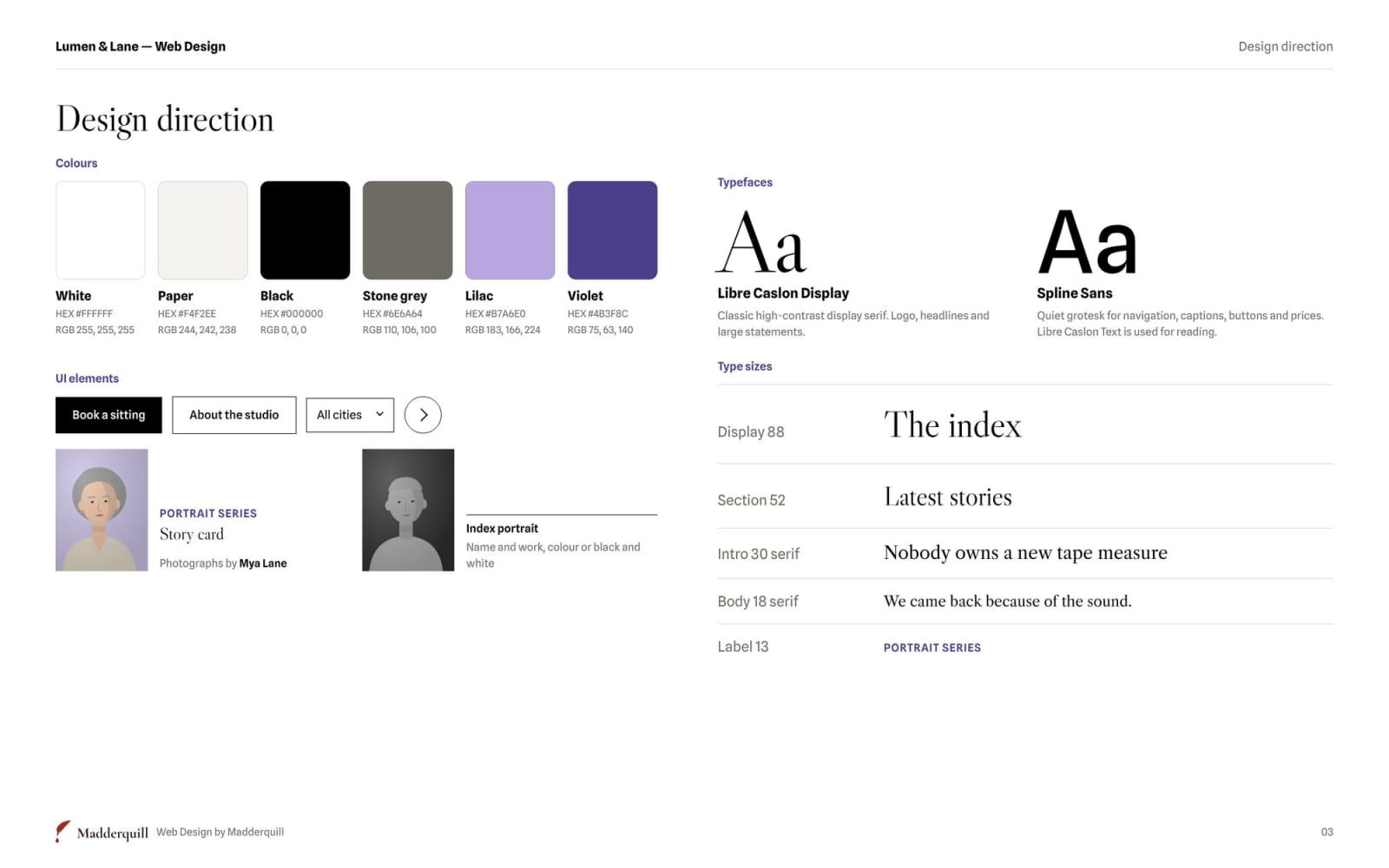The height and width of the screenshot is (868, 1389).
Task: Open the Index portrait greyscale thumbnail
Action: point(408,510)
